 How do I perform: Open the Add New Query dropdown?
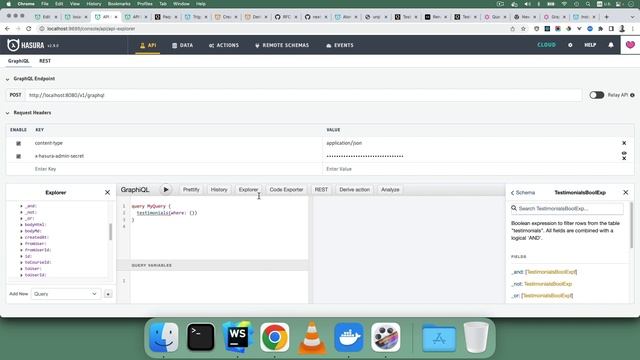coord(66,294)
